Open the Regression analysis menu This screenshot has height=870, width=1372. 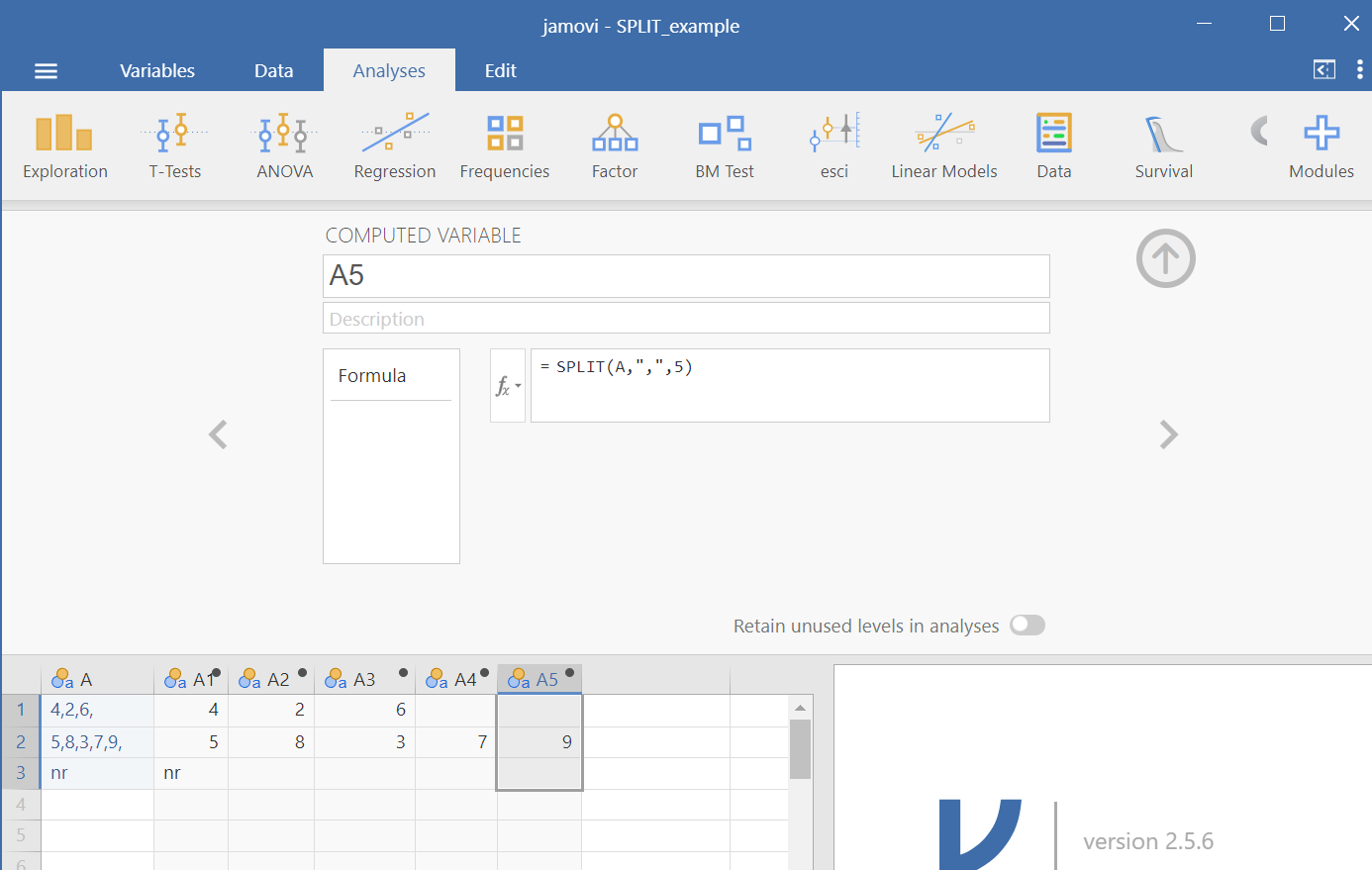click(x=395, y=146)
